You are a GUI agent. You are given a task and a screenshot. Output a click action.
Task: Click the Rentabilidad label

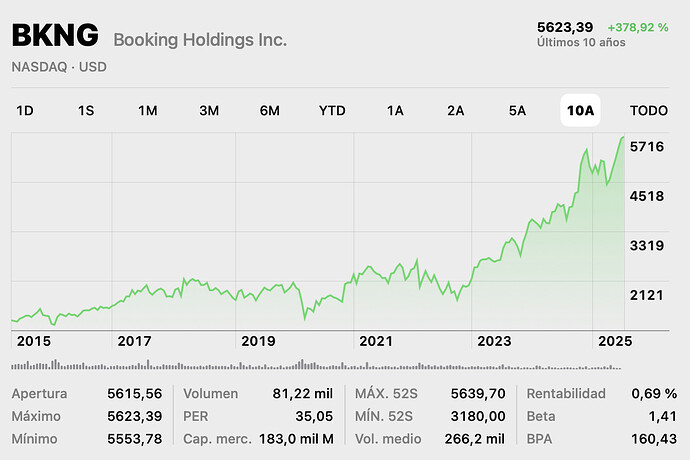point(566,394)
